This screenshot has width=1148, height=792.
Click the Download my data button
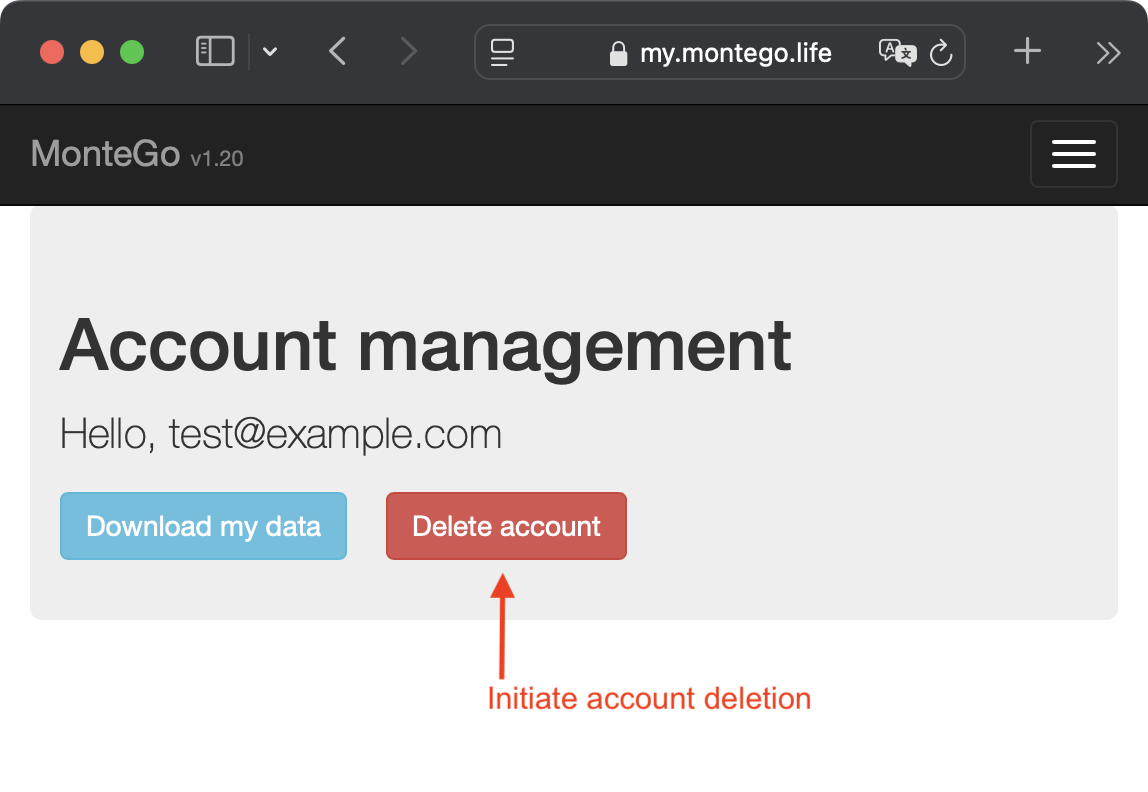[x=203, y=525]
